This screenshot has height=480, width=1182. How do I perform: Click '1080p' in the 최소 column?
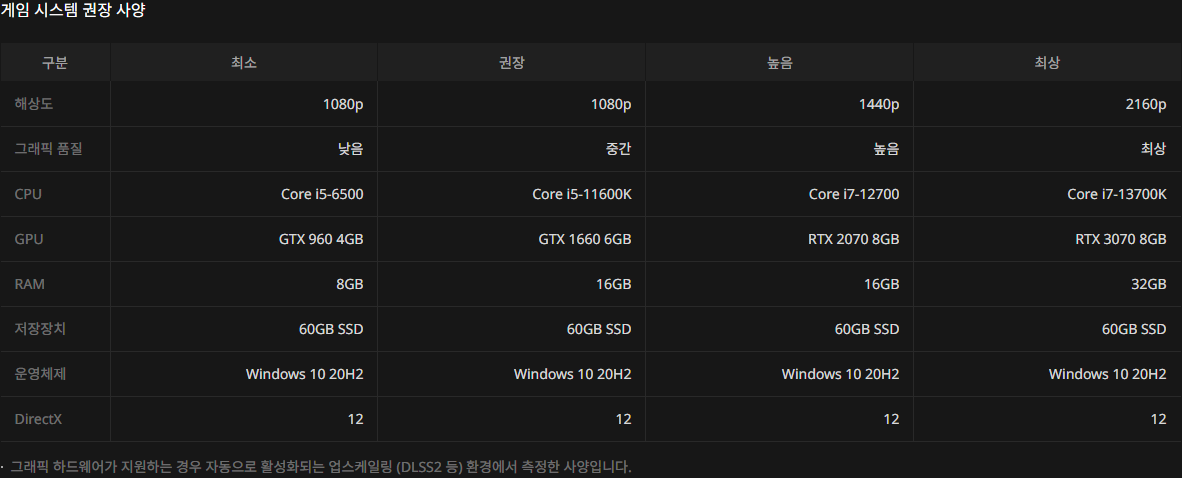pyautogui.click(x=343, y=104)
